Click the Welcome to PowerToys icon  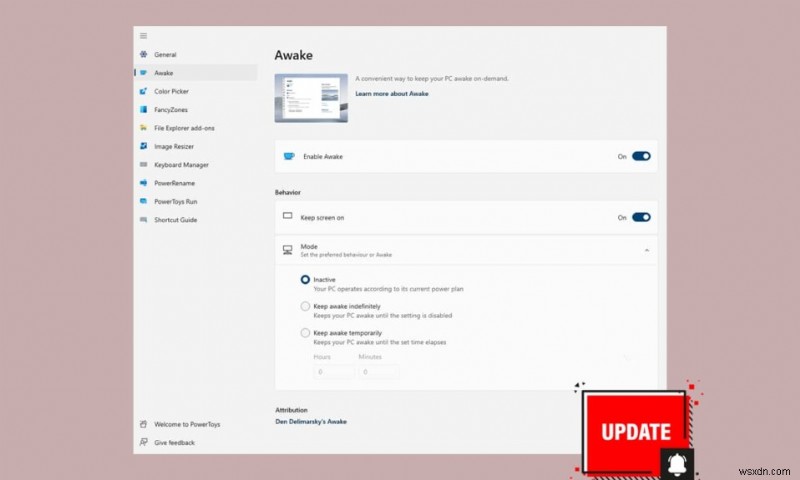pos(143,424)
